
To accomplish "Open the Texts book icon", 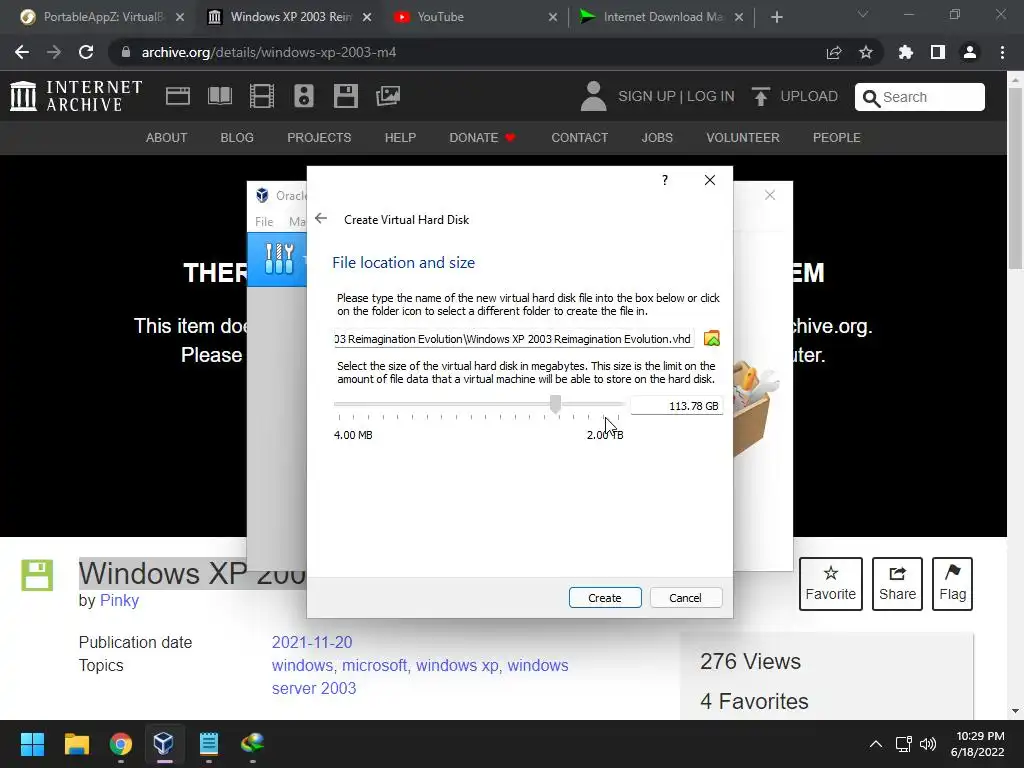I will click(220, 96).
